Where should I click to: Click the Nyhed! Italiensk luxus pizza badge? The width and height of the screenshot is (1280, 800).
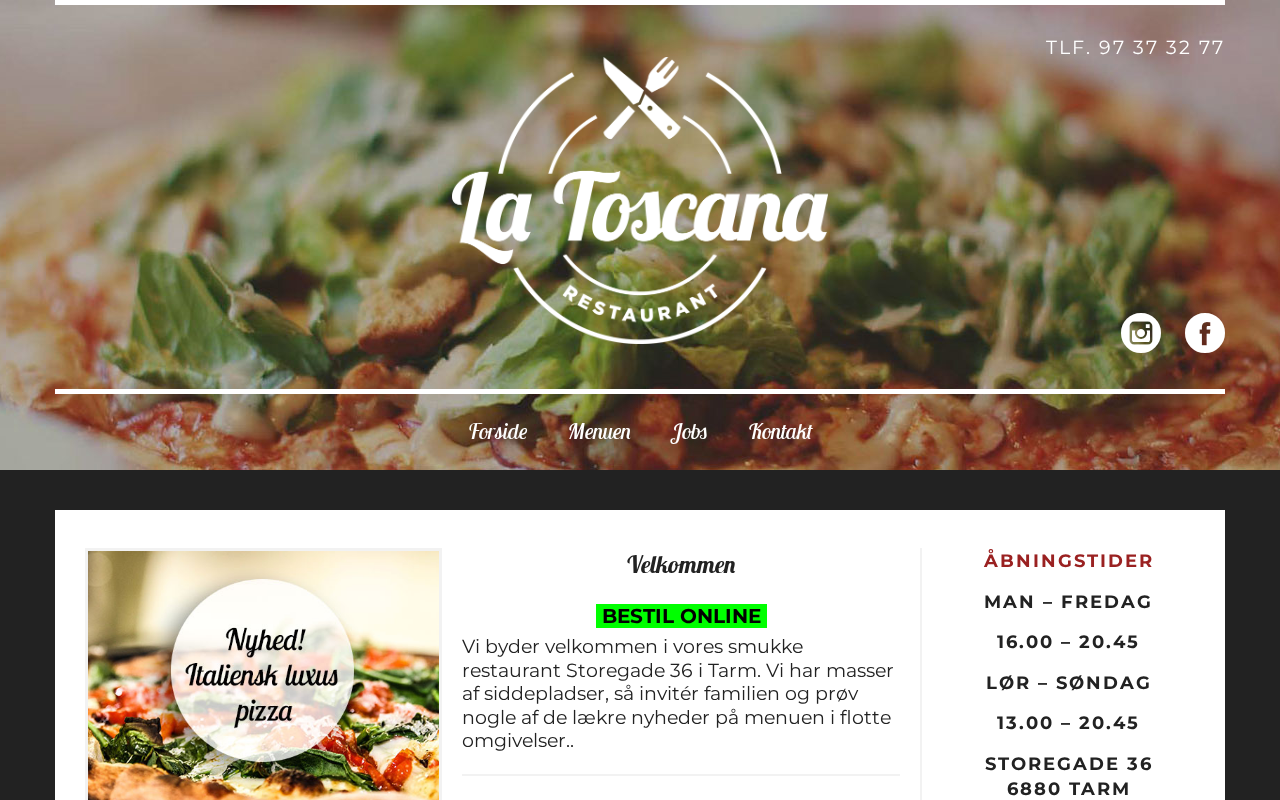click(262, 670)
